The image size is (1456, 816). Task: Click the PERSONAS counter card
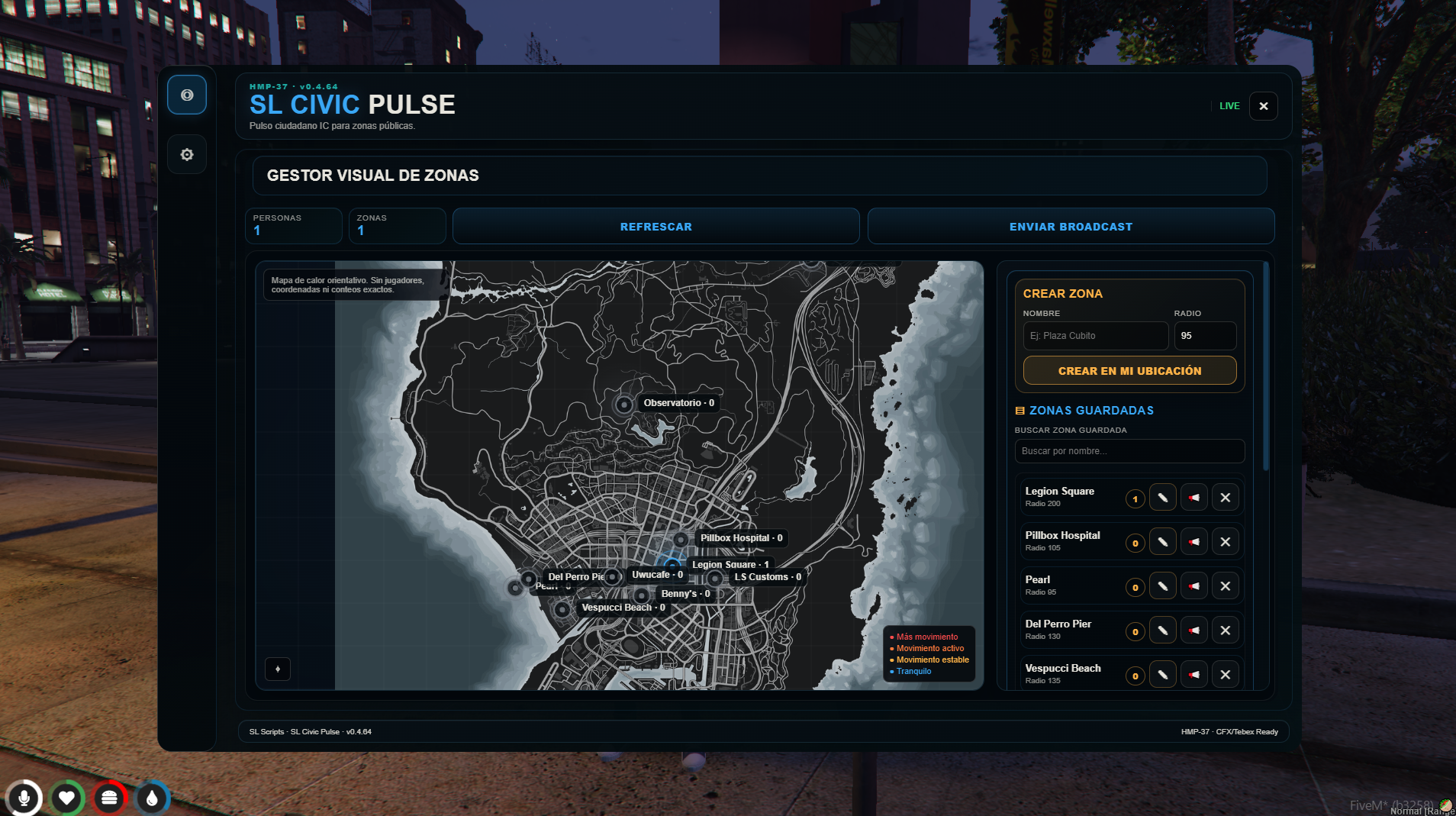294,226
